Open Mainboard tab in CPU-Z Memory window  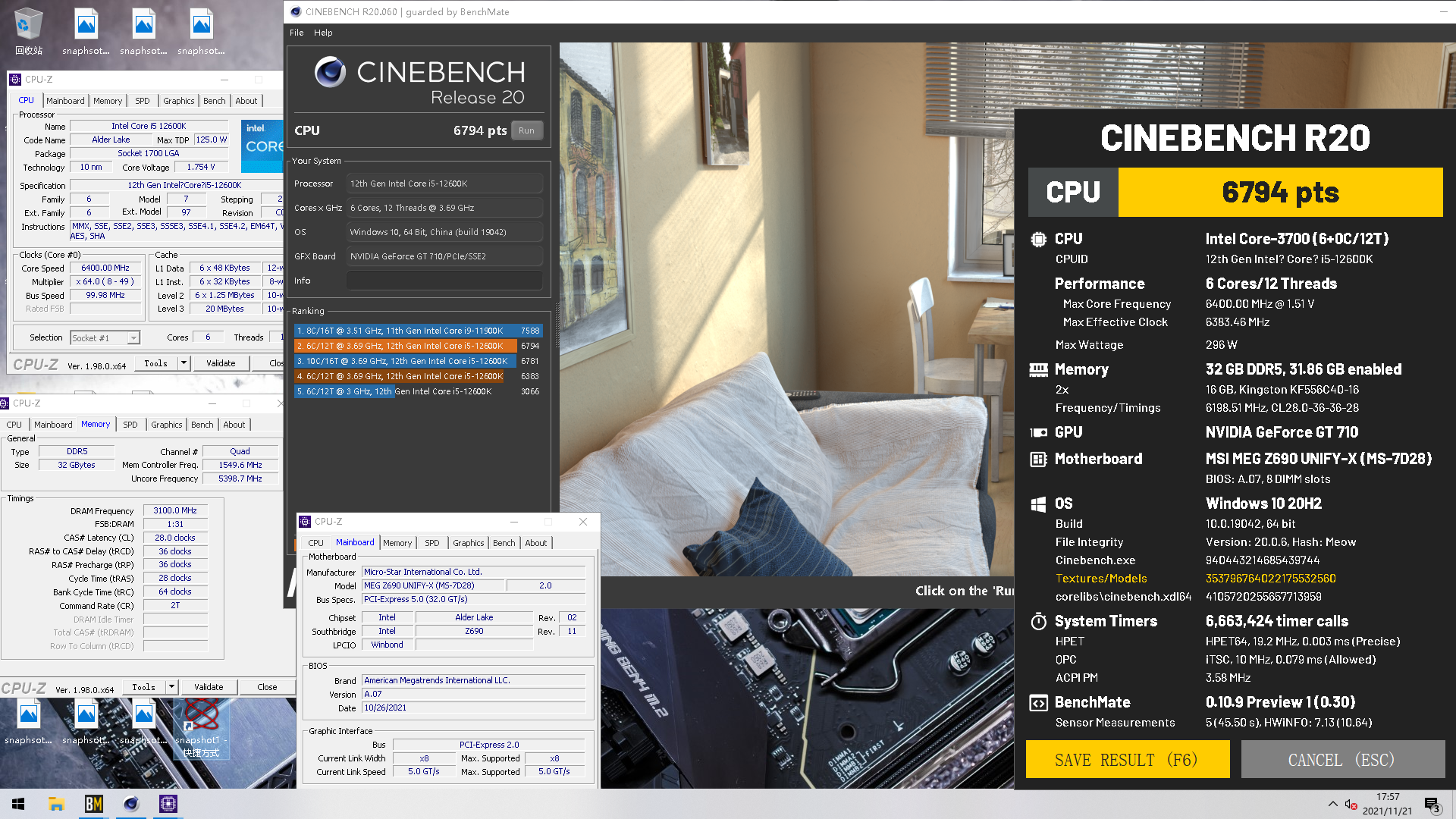(53, 425)
